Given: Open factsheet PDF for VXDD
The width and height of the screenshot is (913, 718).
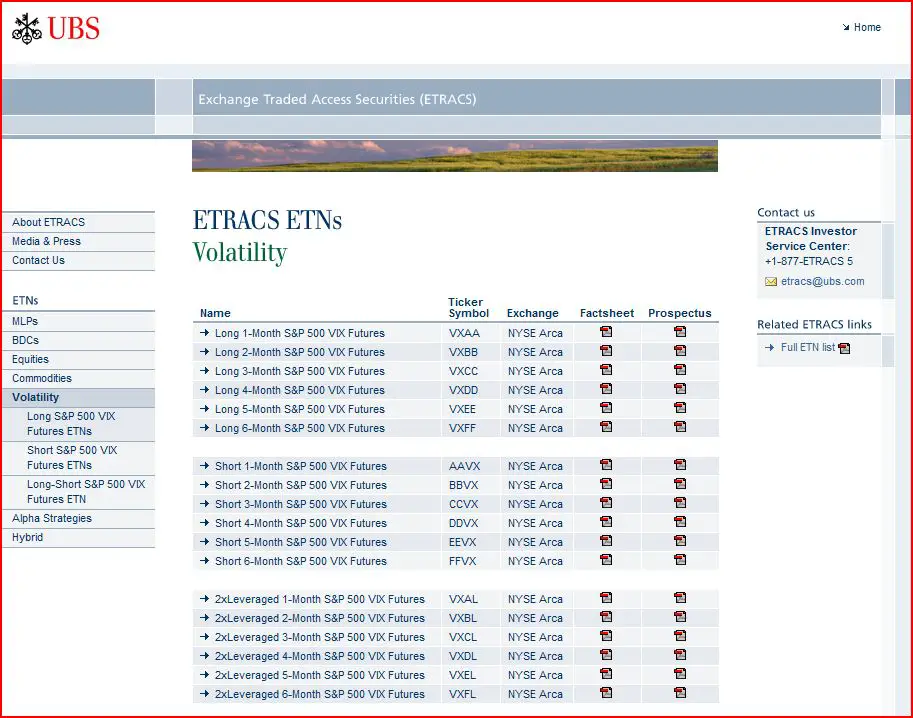Looking at the screenshot, I should tap(606, 389).
